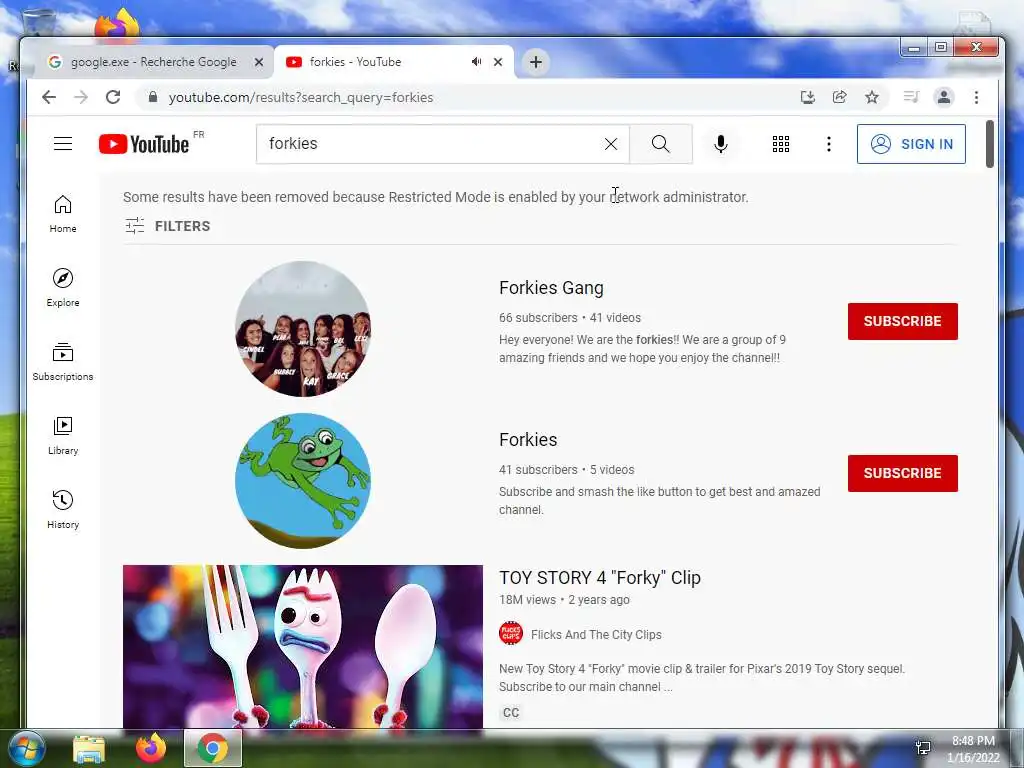Screen dimensions: 1024x768
Task: Open Flicks And The City Clips channel
Action: [596, 635]
